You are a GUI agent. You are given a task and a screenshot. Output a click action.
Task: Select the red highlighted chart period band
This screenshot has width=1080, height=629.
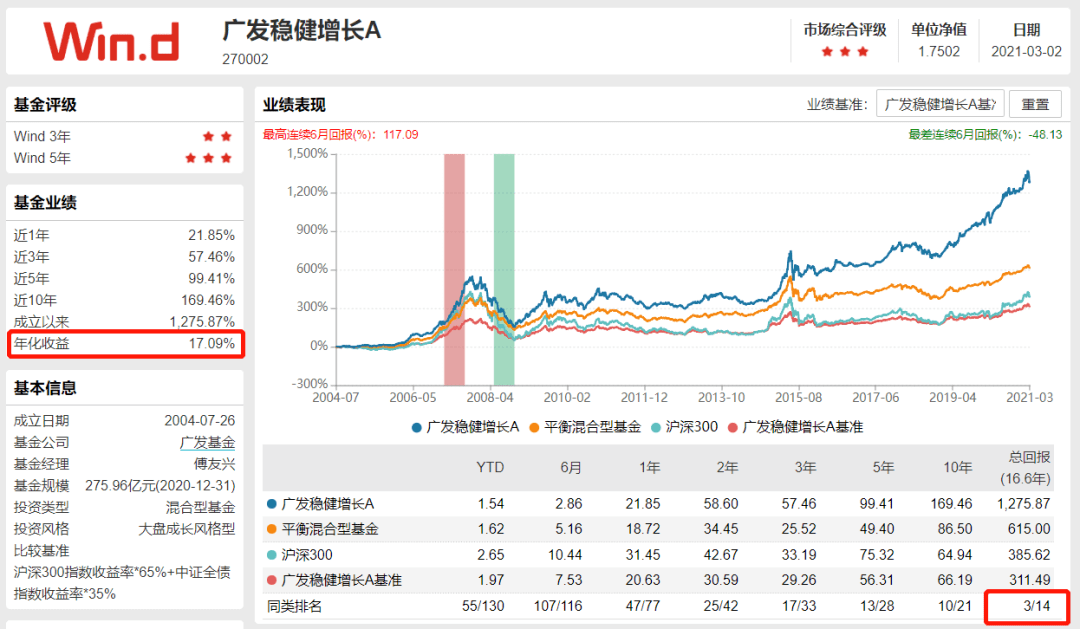point(454,269)
